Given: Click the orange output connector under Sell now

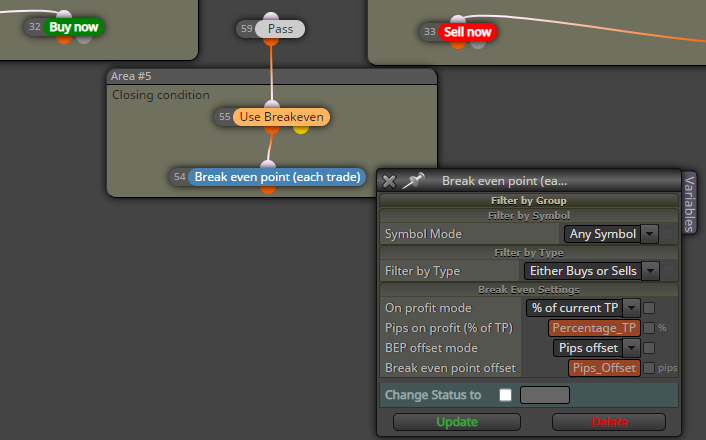Looking at the screenshot, I should tap(458, 44).
